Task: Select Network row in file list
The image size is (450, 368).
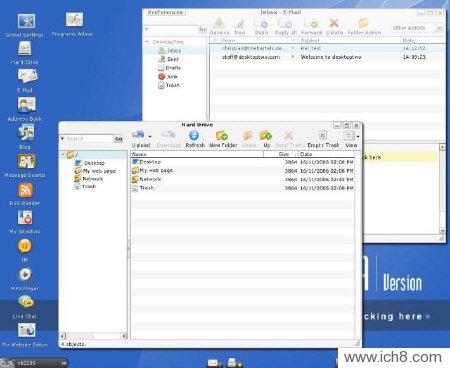Action: pos(243,179)
